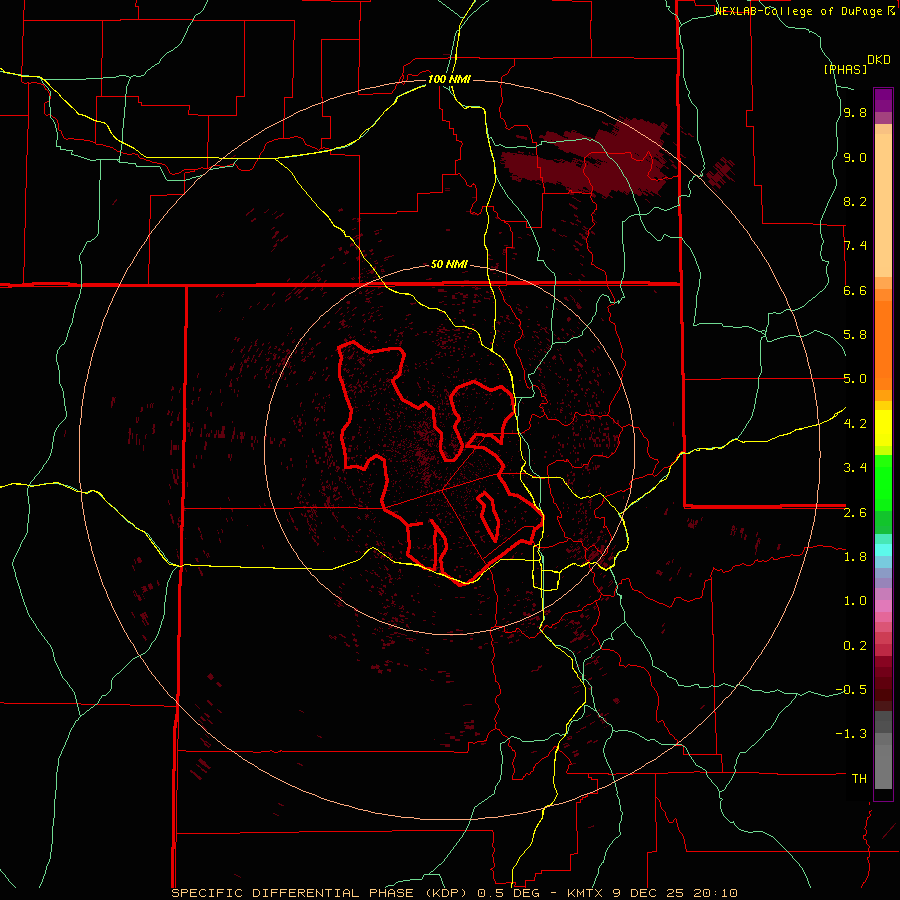Click the 9.8 value on the color scale
Screen dimensions: 900x900
[855, 113]
